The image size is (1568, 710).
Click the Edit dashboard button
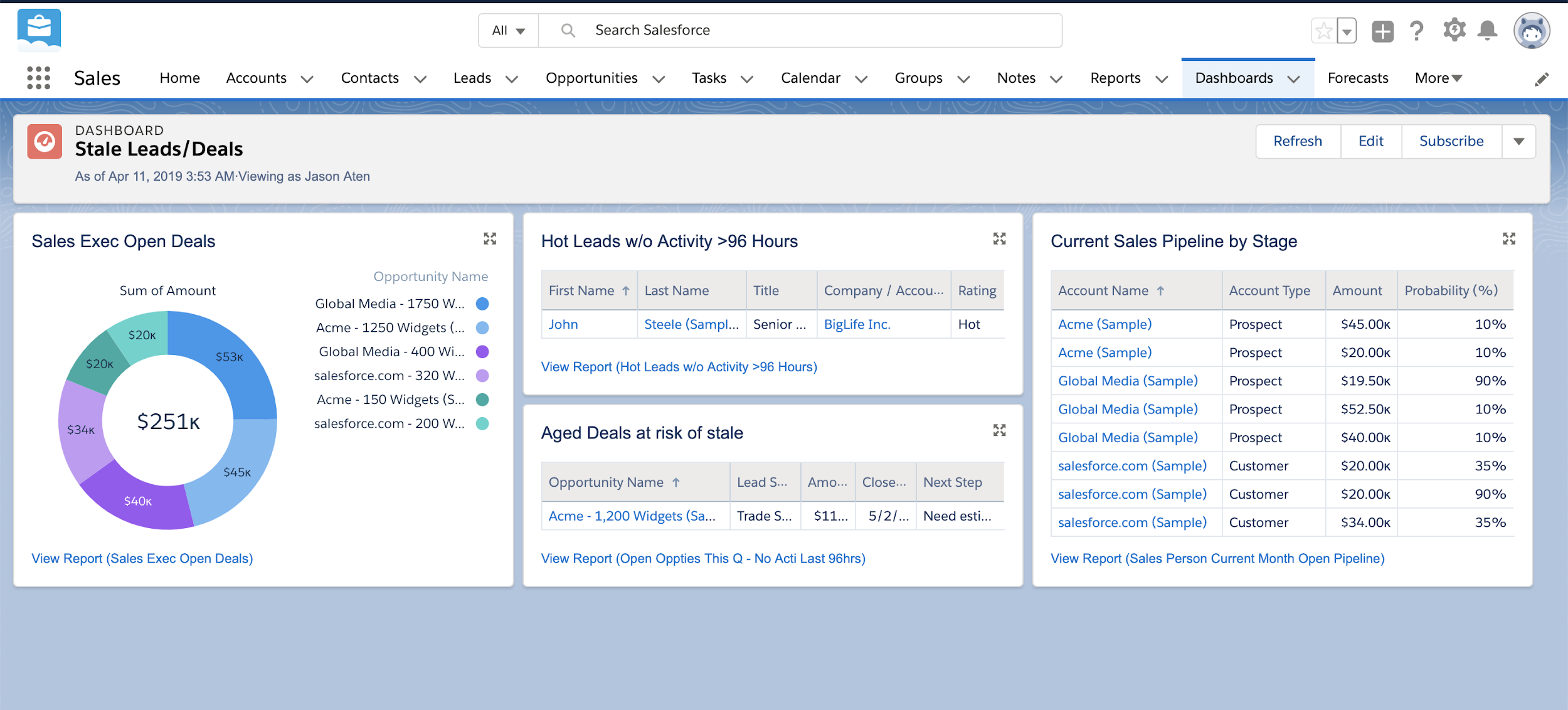coord(1371,141)
